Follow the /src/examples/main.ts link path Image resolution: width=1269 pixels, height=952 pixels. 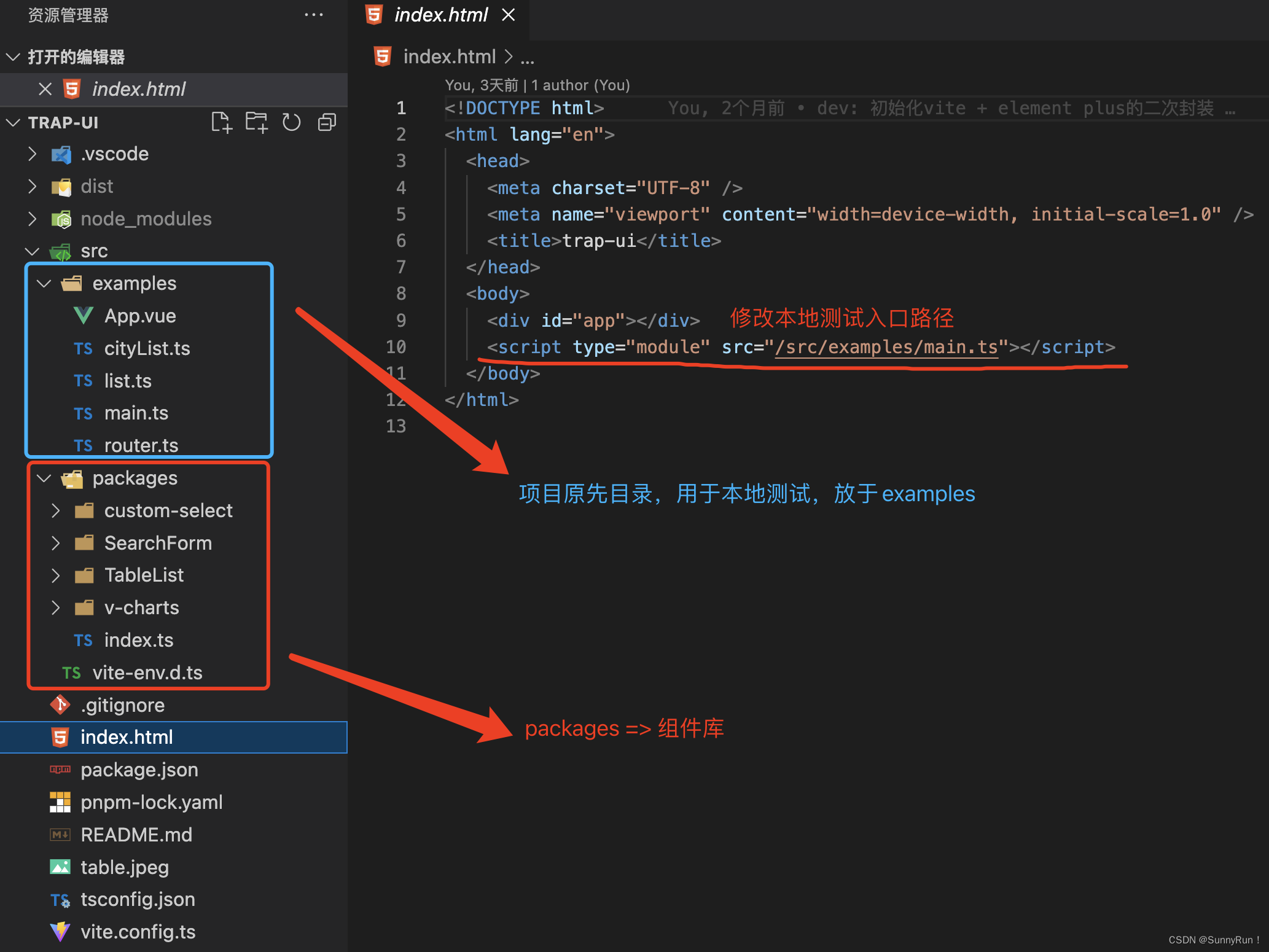point(886,347)
